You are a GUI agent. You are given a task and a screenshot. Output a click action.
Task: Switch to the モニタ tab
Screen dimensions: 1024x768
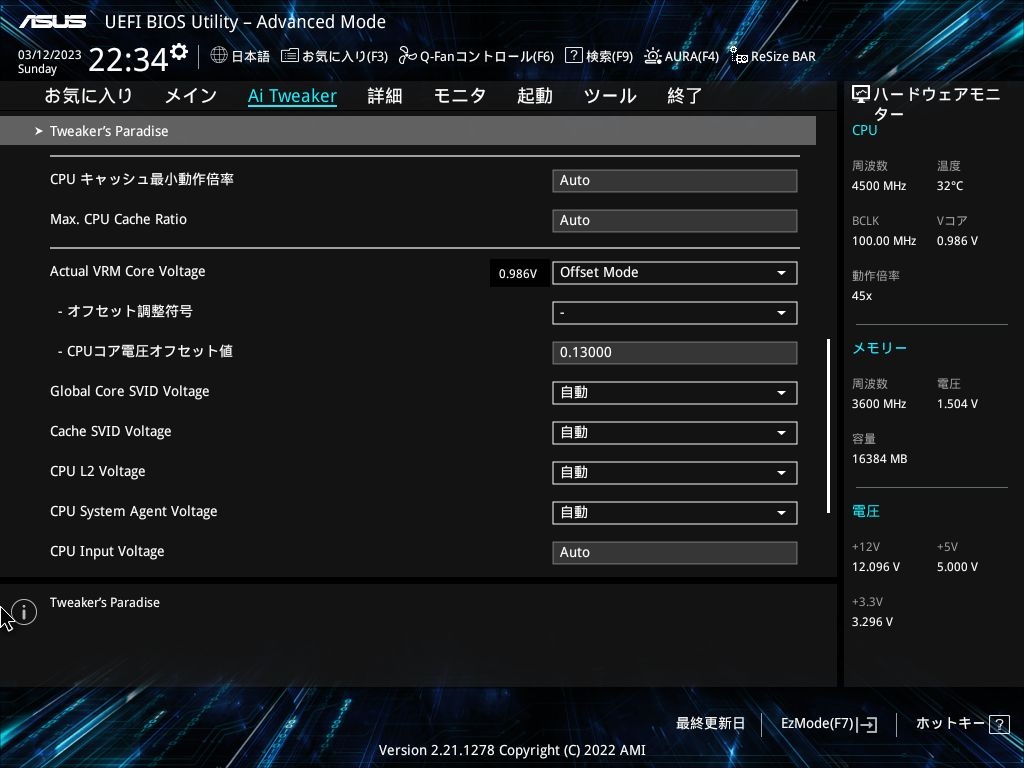point(460,96)
